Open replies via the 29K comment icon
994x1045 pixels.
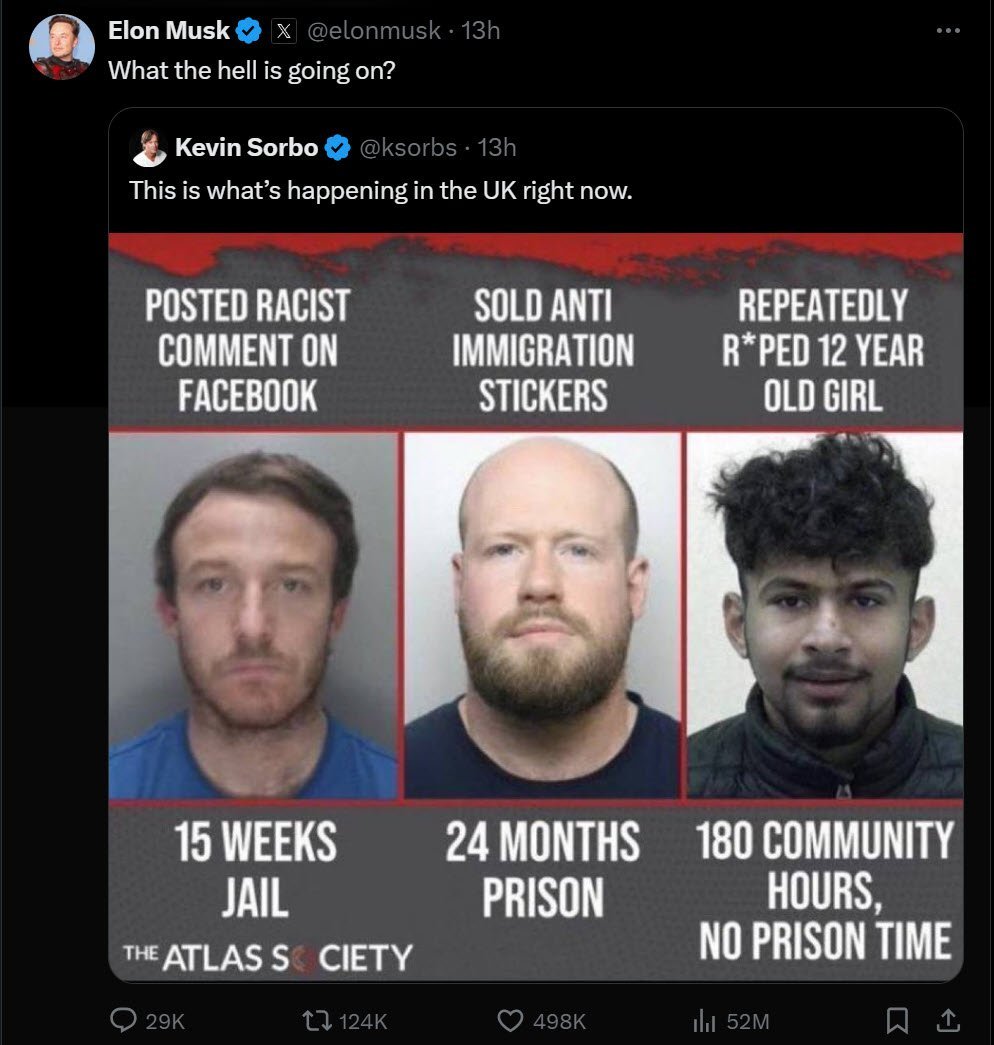tap(123, 1020)
